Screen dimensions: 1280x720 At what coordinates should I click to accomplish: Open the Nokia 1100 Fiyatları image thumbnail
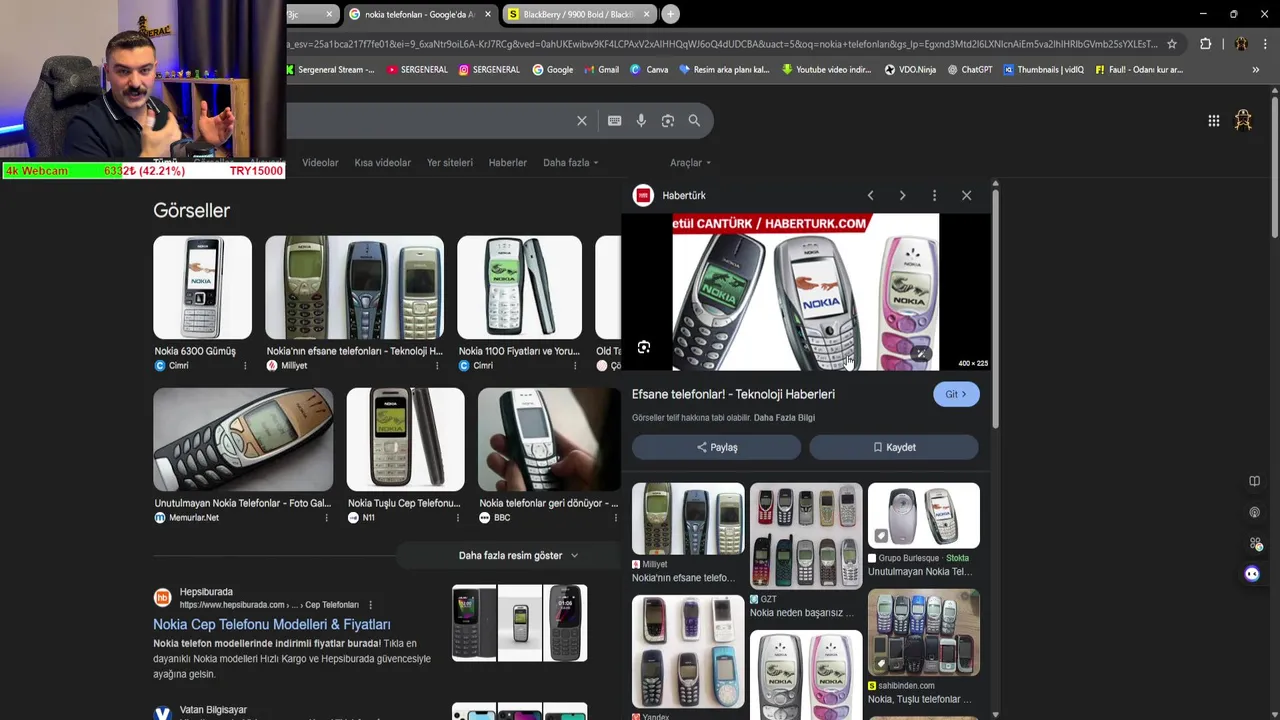(x=519, y=288)
